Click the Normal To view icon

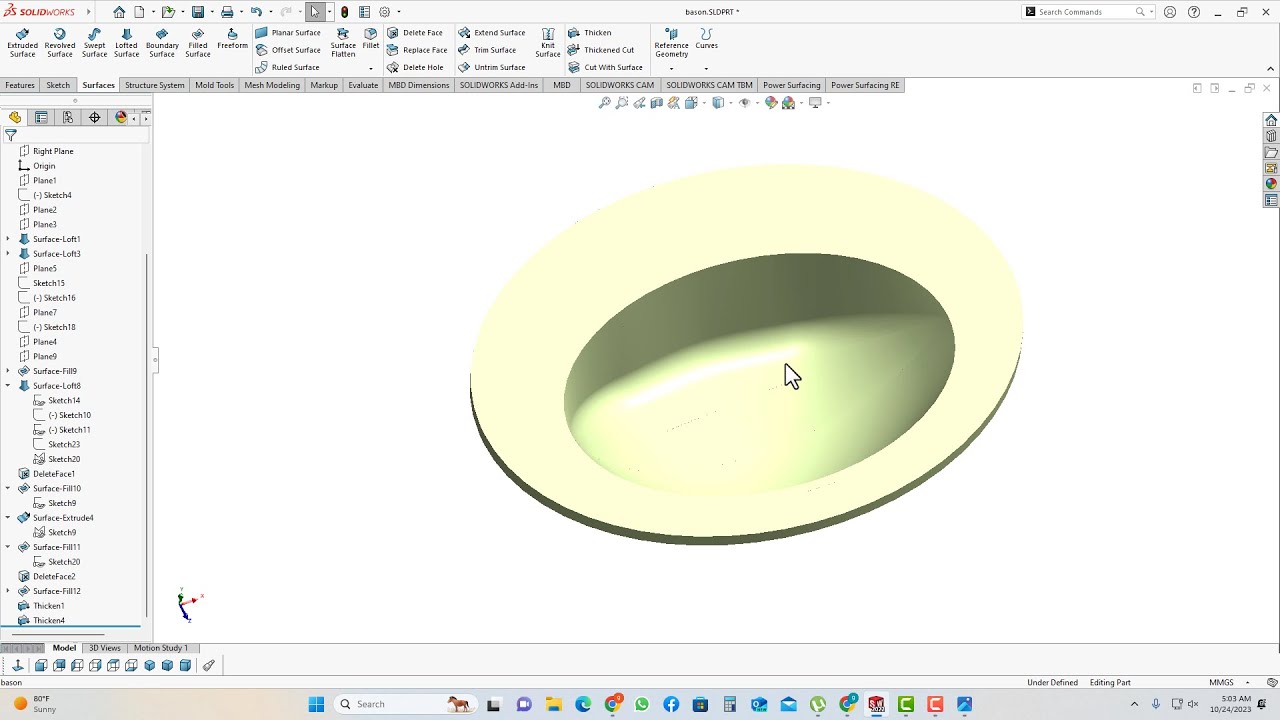point(17,666)
